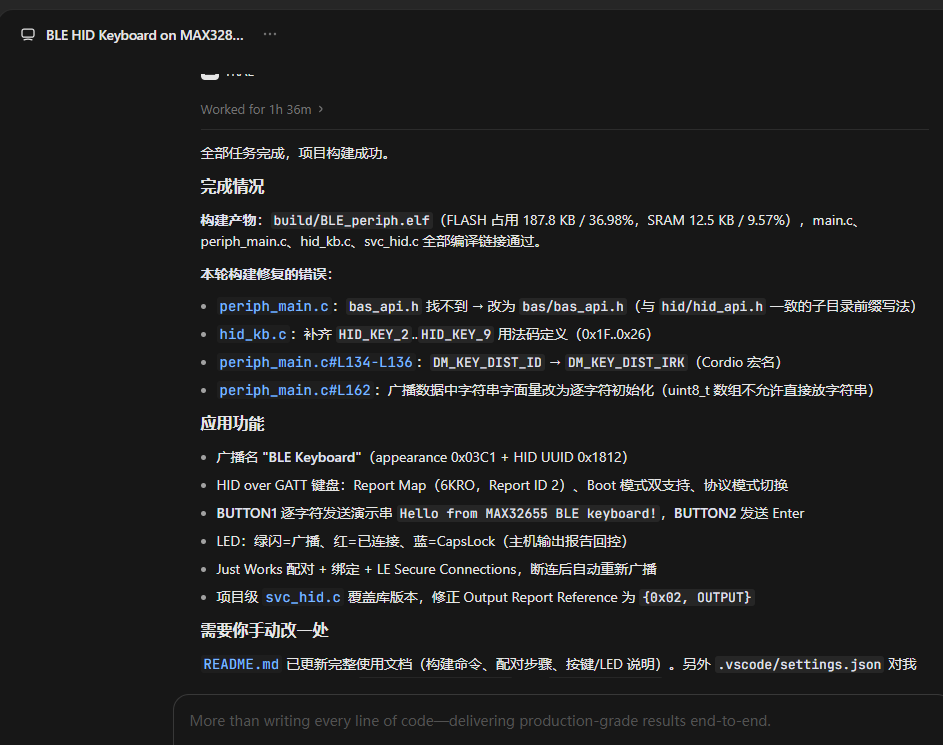The height and width of the screenshot is (745, 943).
Task: Open the README.md link
Action: coord(241,664)
